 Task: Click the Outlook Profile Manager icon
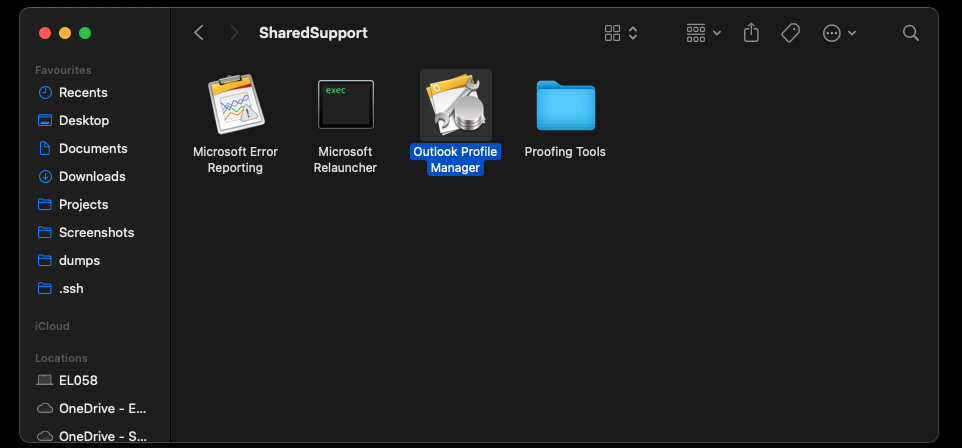455,105
